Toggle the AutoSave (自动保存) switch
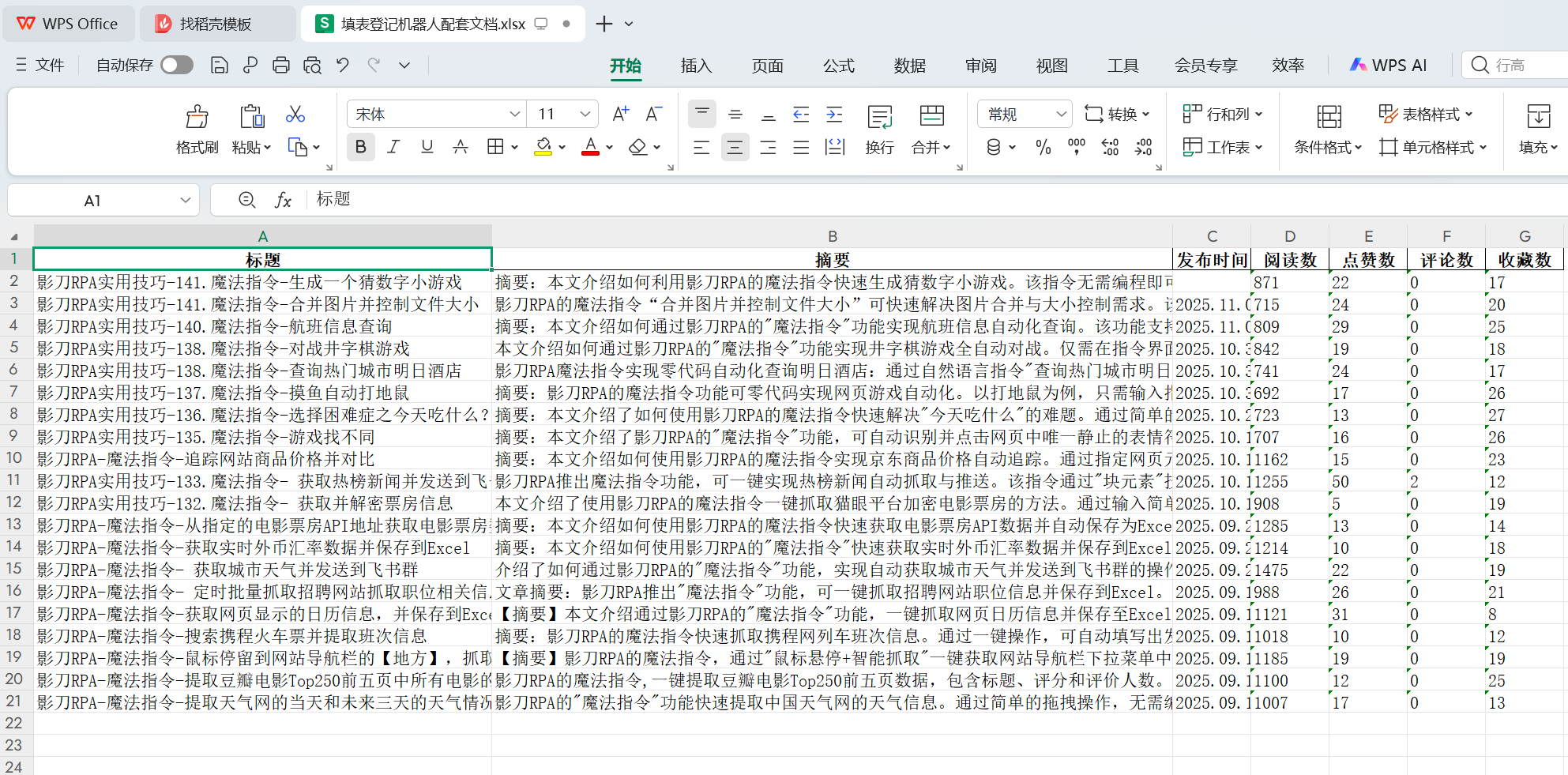 click(x=177, y=66)
